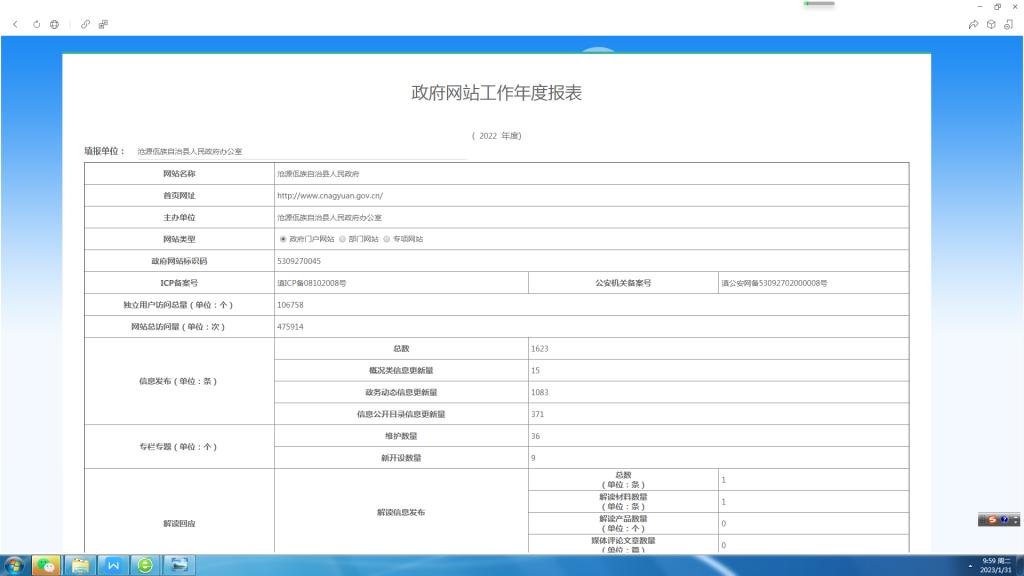Image resolution: width=1024 pixels, height=576 pixels.
Task: Click the year label 2022 年度
Action: [496, 136]
